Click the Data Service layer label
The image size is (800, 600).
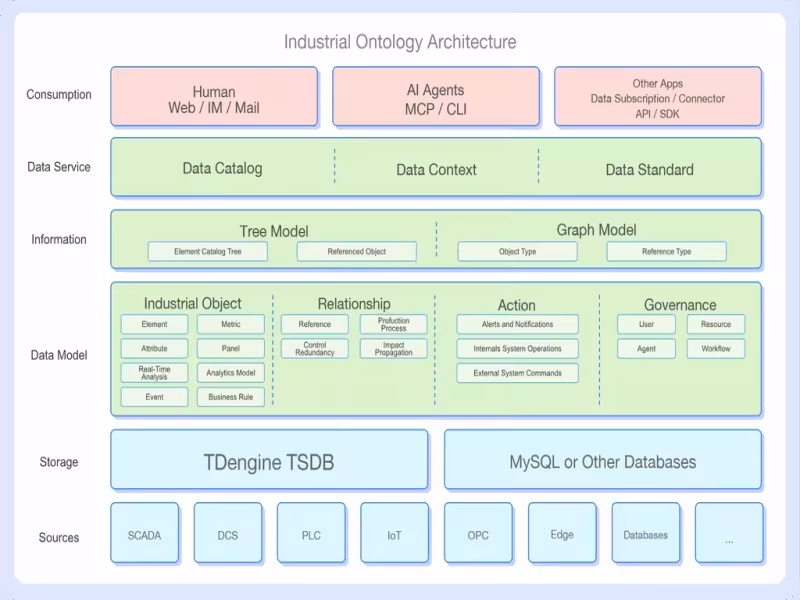(x=59, y=167)
